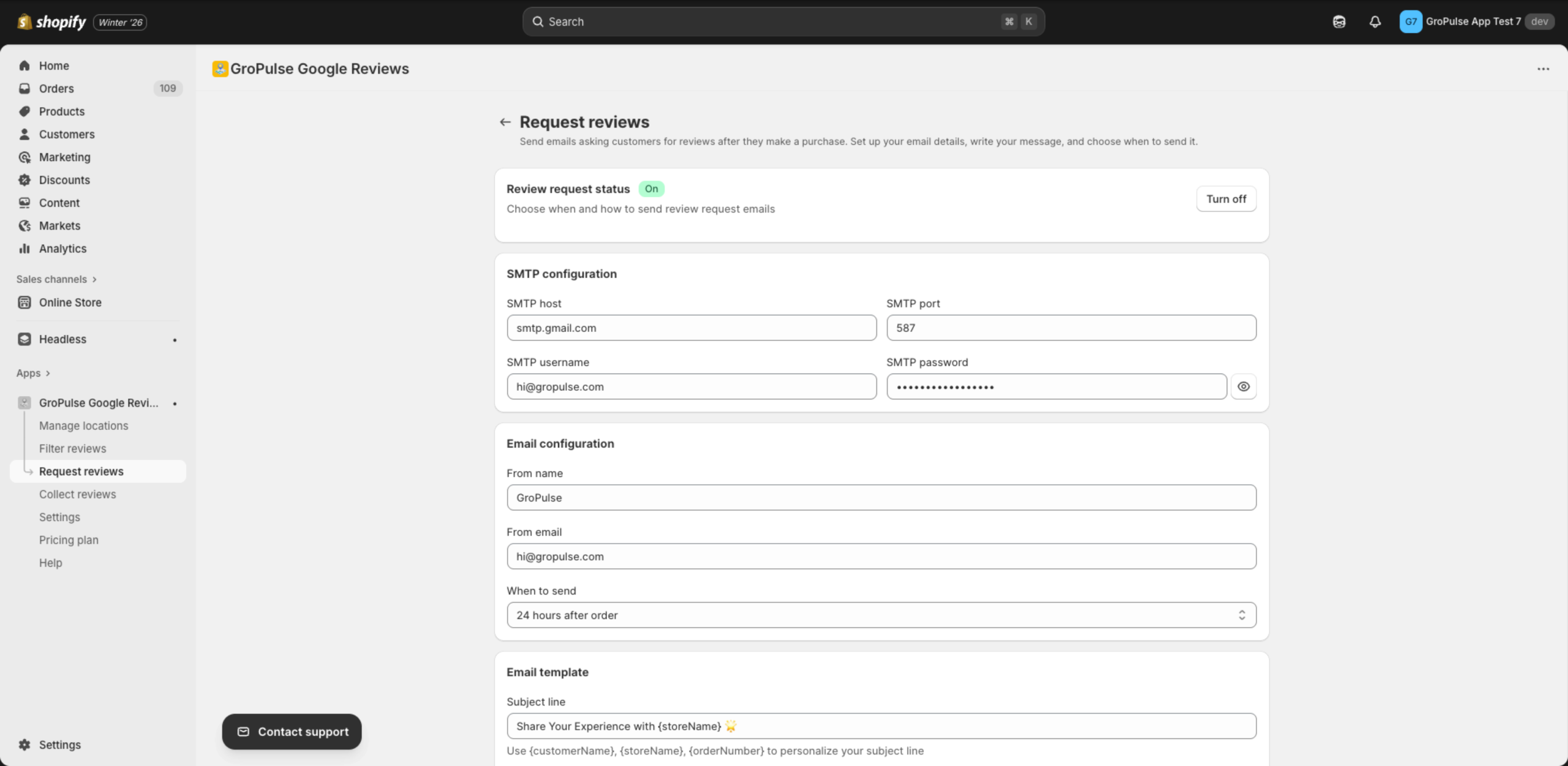Expand the Apps section

pos(33,372)
